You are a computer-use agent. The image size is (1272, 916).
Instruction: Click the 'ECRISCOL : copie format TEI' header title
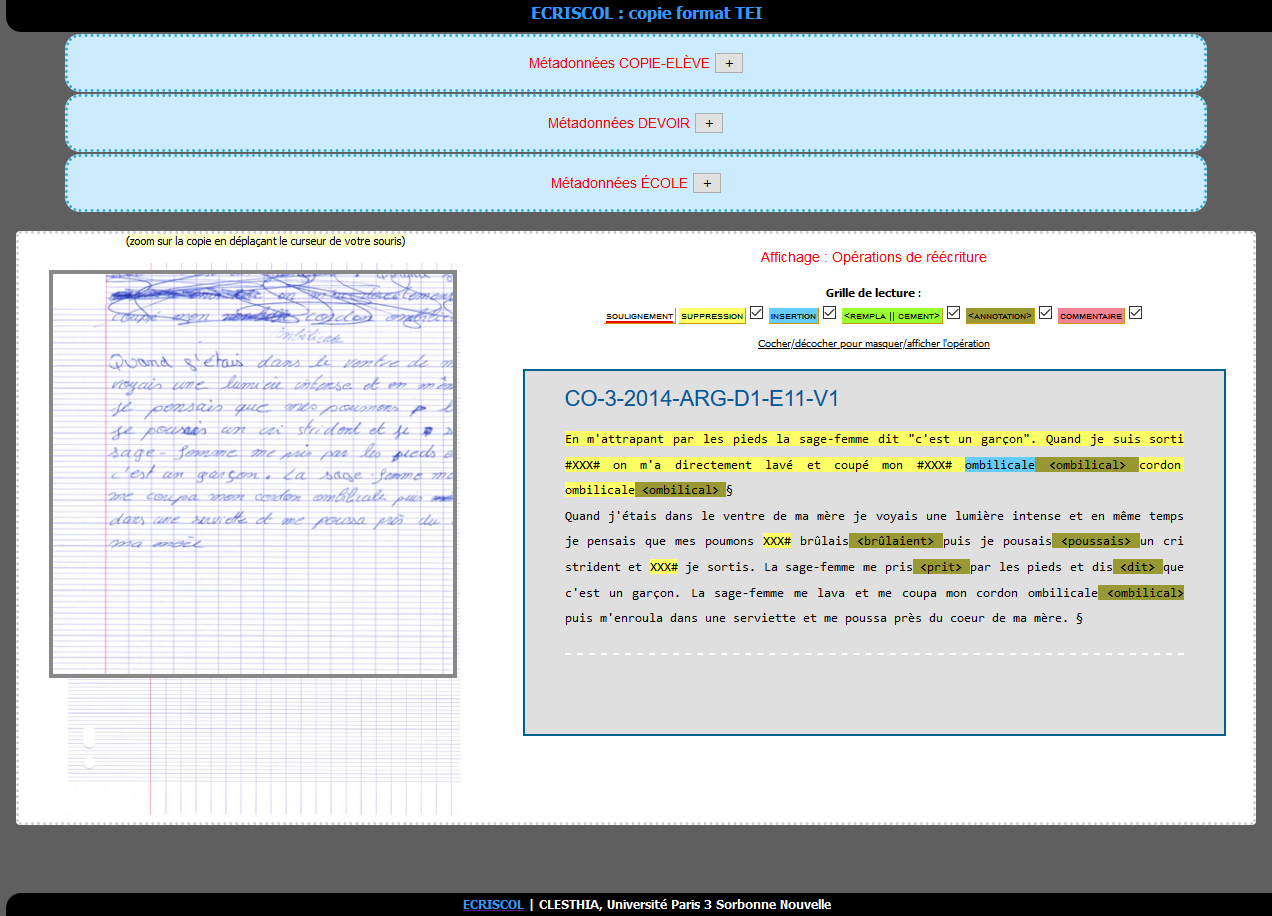647,14
